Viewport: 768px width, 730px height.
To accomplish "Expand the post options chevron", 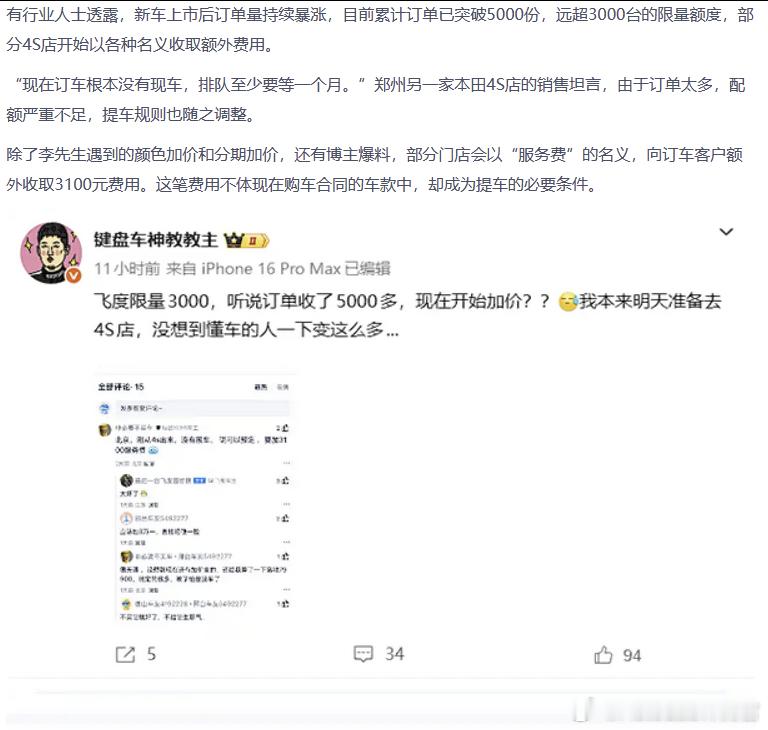I will point(726,231).
